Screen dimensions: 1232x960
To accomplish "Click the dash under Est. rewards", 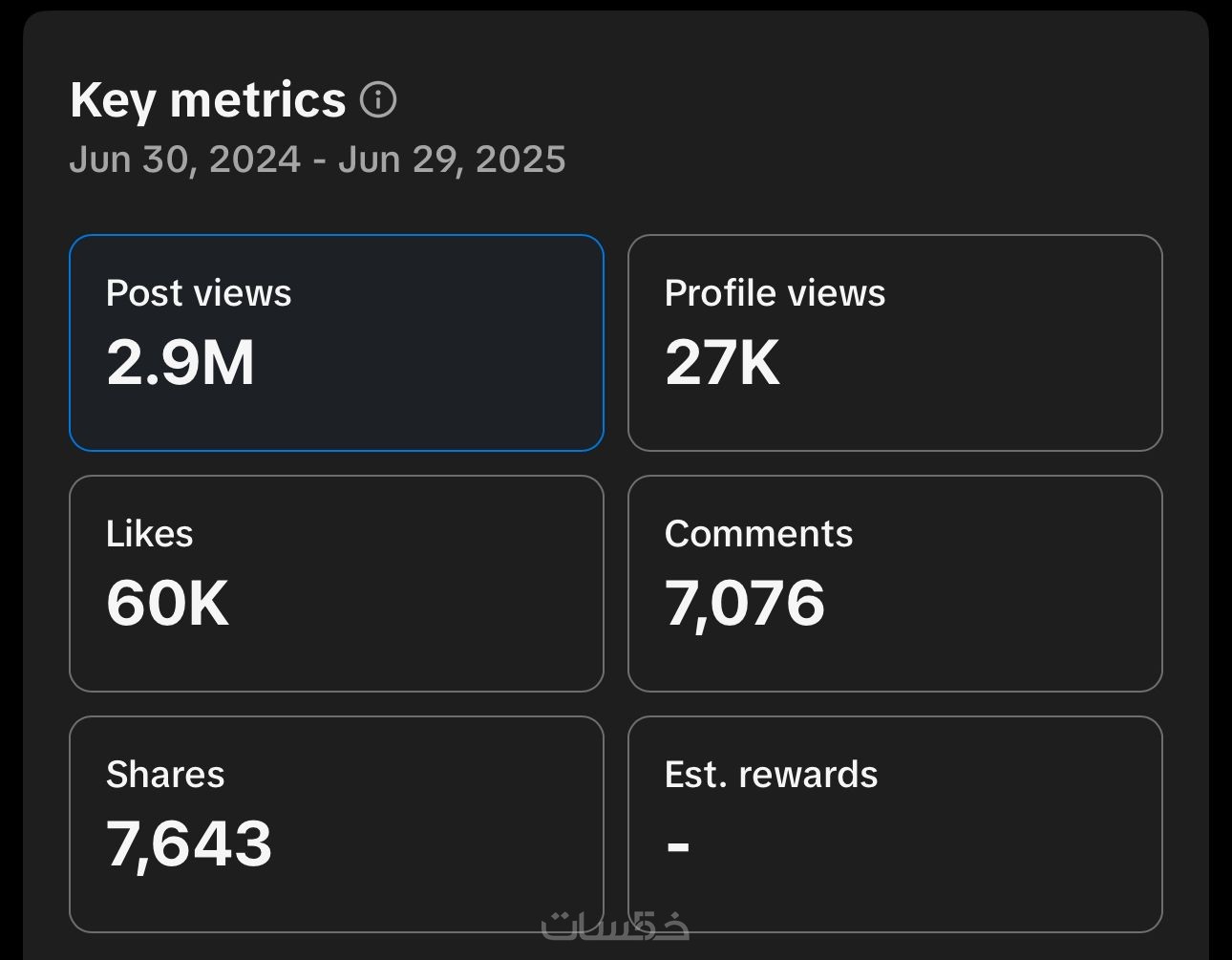I will [677, 845].
